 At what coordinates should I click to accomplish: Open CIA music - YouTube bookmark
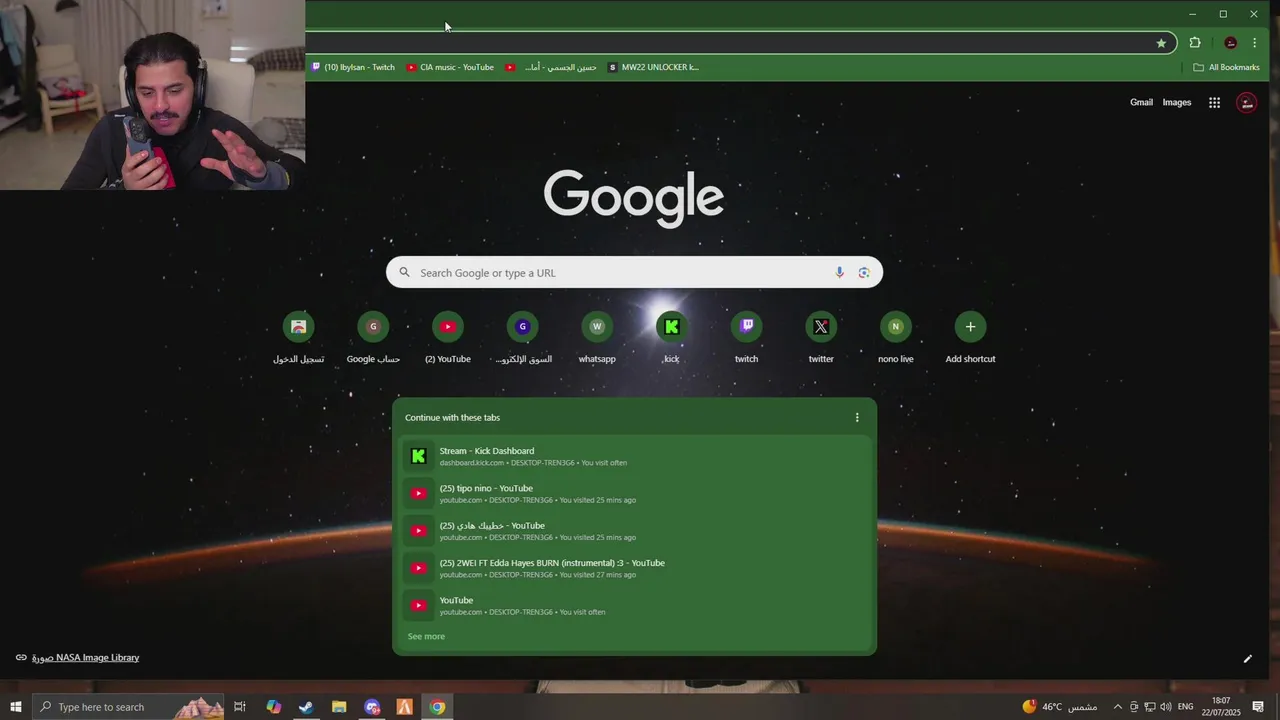450,67
